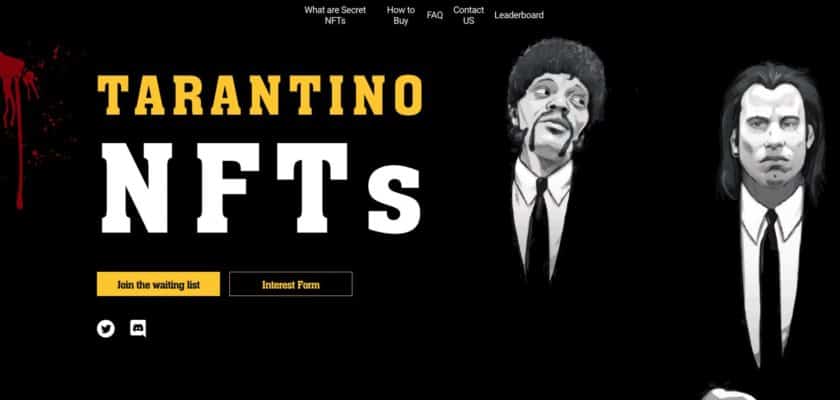Click the yellow TARANTINO headline

tap(259, 95)
